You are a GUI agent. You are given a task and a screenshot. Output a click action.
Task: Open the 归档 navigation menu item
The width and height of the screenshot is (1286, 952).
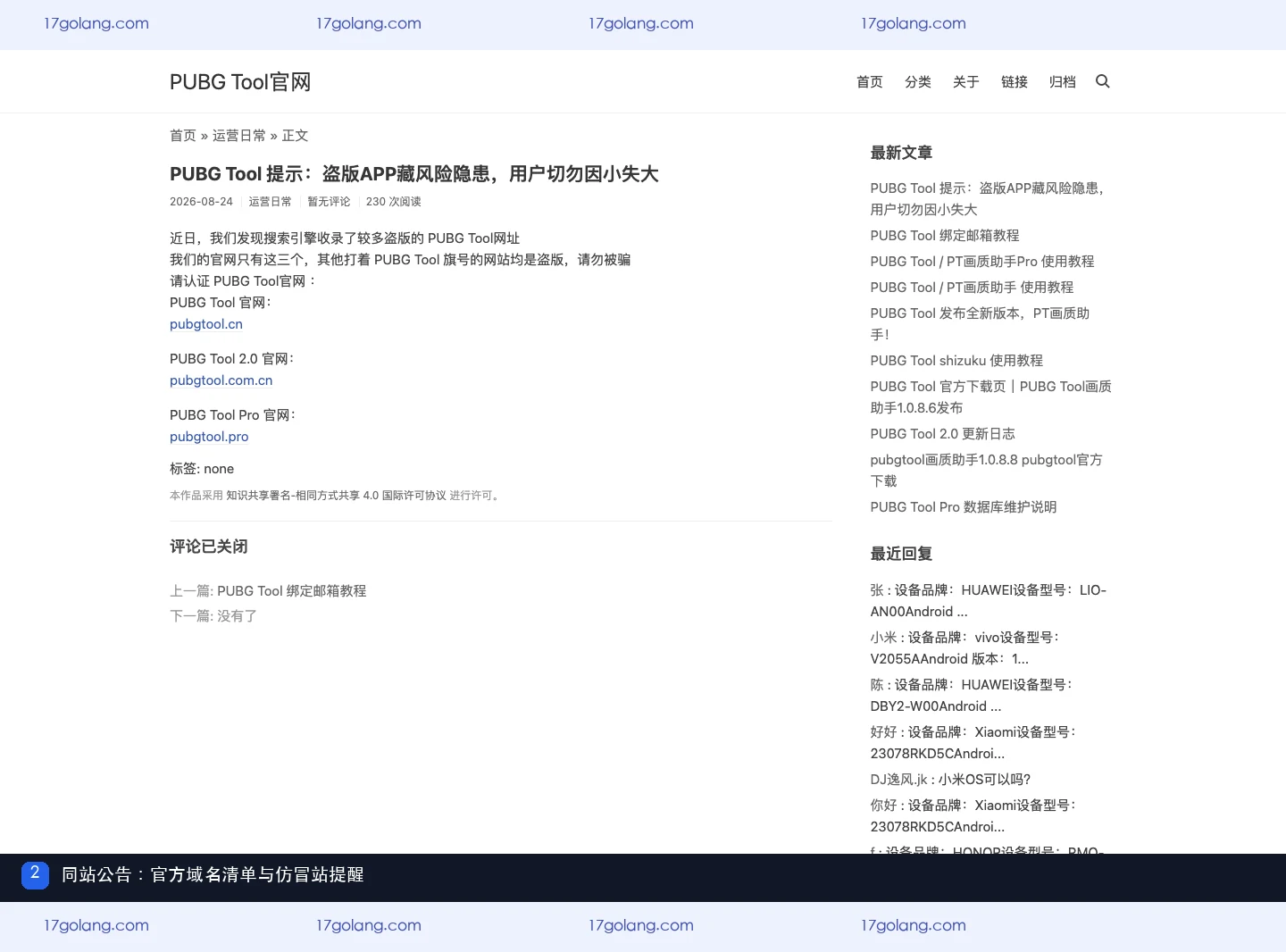[1063, 82]
